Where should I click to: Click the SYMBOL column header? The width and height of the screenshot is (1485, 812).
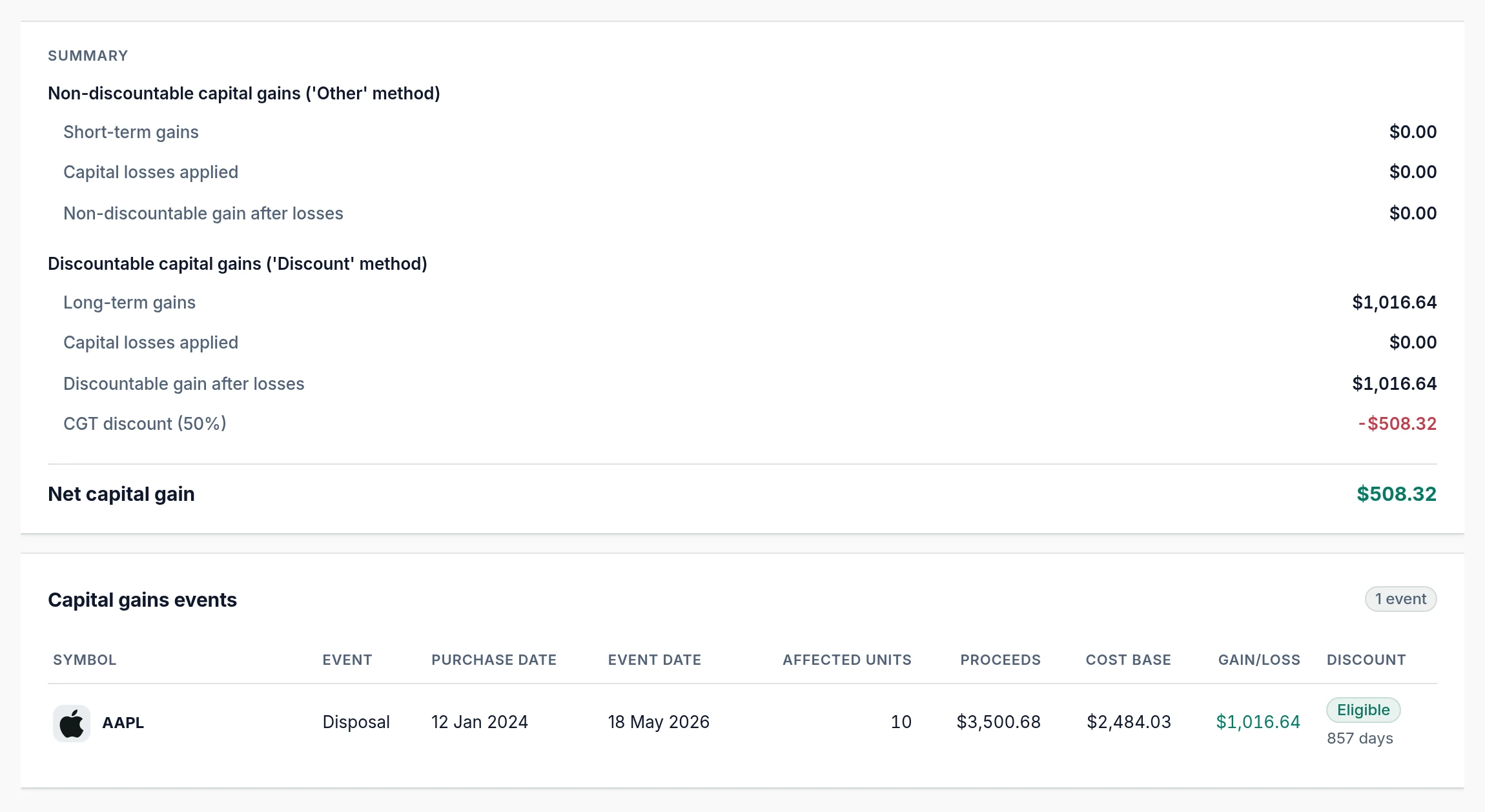point(85,660)
